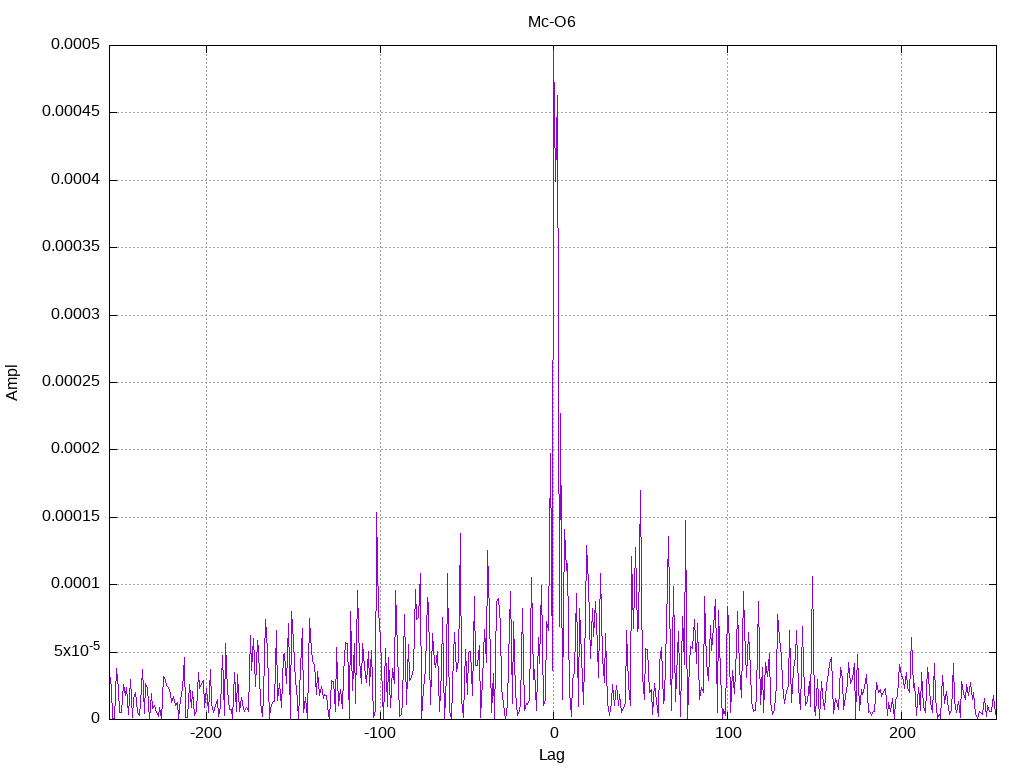Viewport: 1024px width, 768px height.
Task: Click the x-axis tick label 200
Action: (x=902, y=733)
